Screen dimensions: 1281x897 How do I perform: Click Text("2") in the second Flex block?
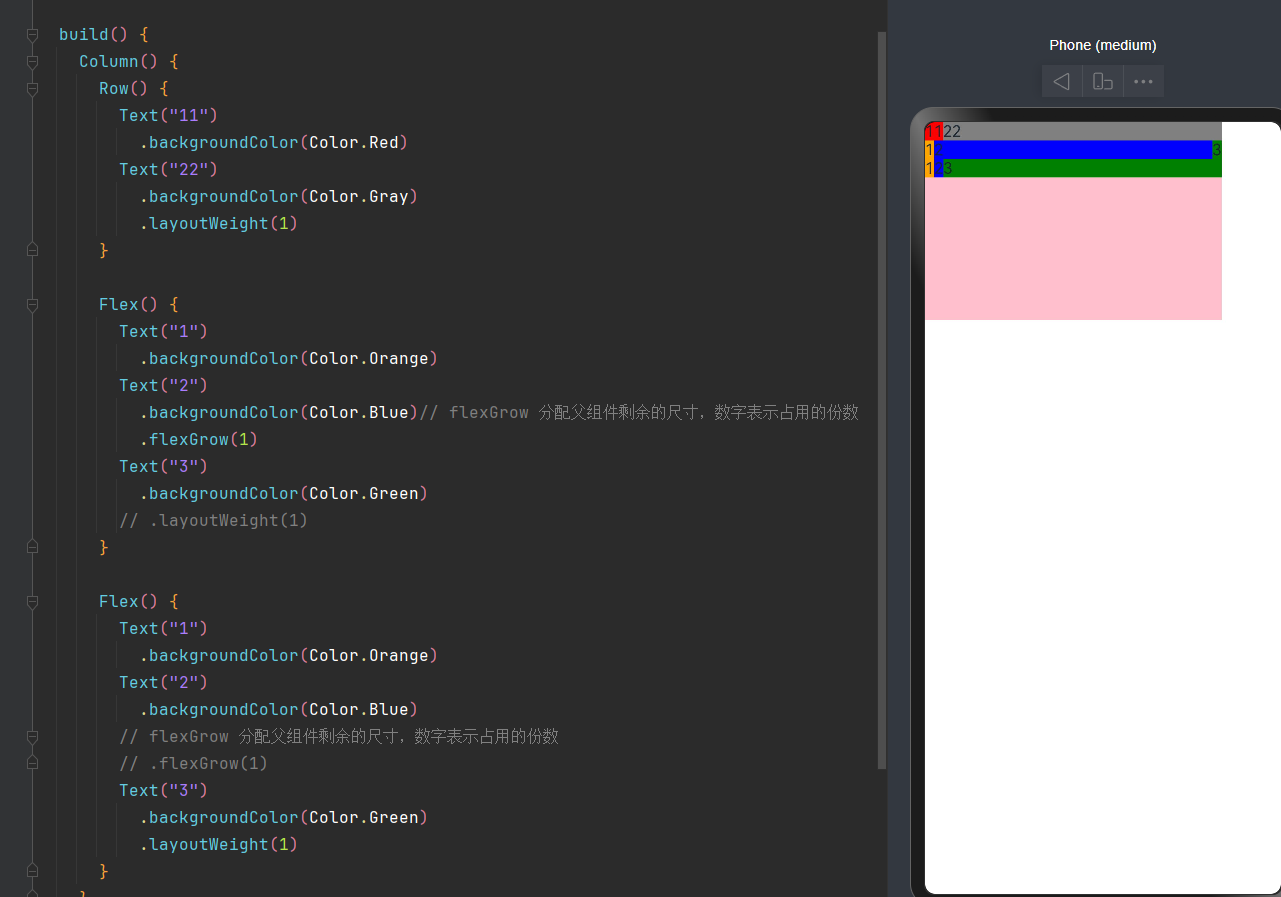click(163, 683)
